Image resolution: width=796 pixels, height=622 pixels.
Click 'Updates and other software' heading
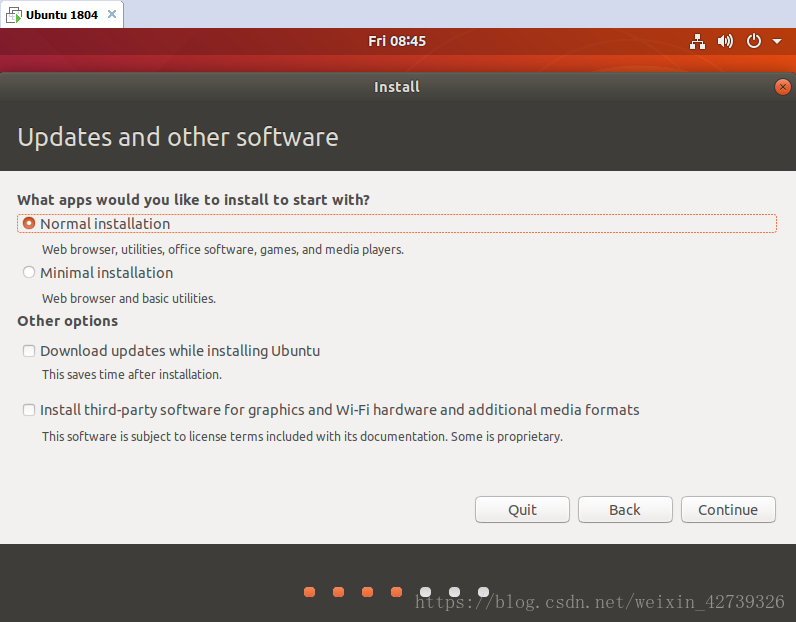click(178, 138)
